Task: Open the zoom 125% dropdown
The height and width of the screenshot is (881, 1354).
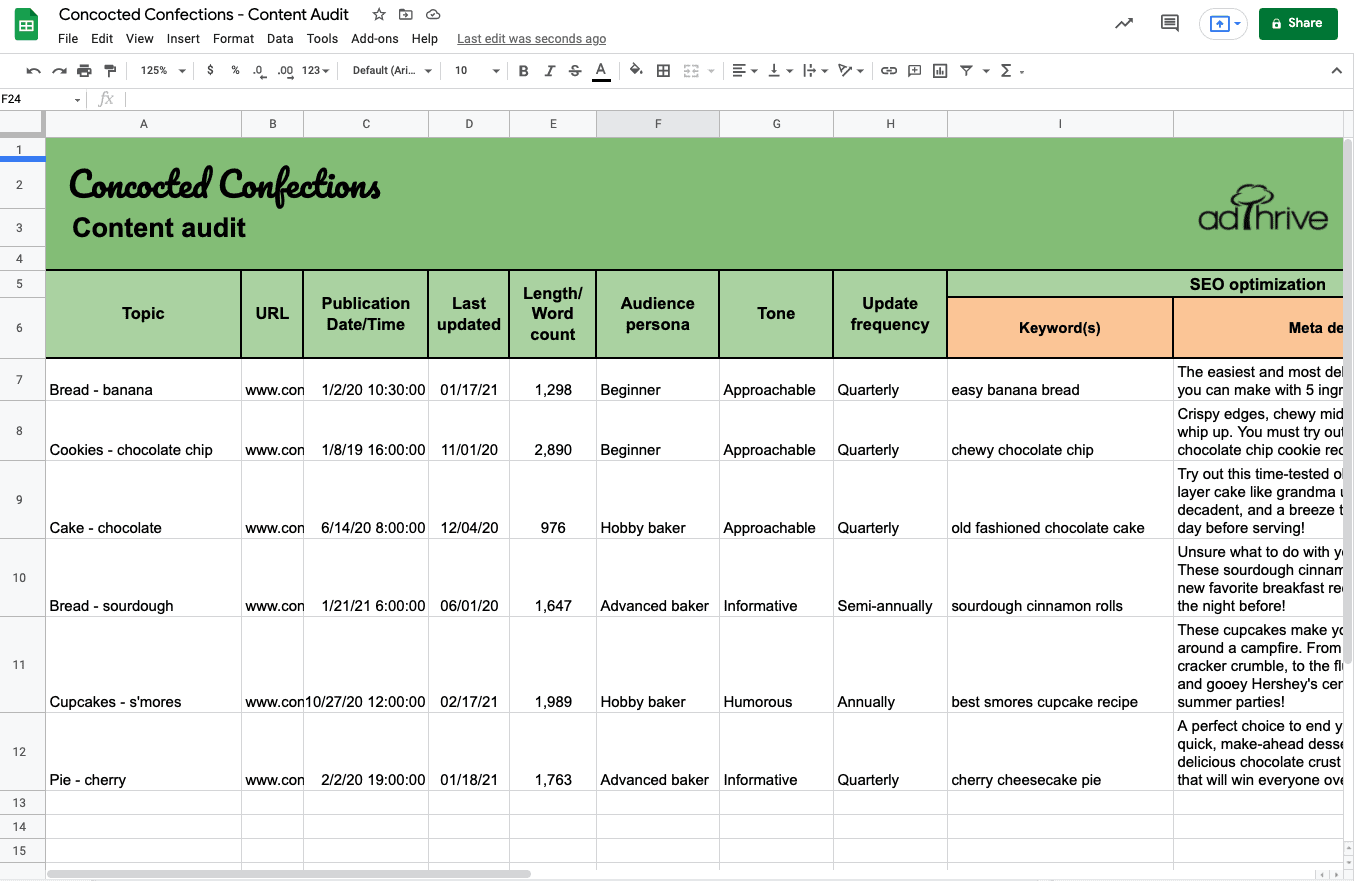Action: click(163, 71)
